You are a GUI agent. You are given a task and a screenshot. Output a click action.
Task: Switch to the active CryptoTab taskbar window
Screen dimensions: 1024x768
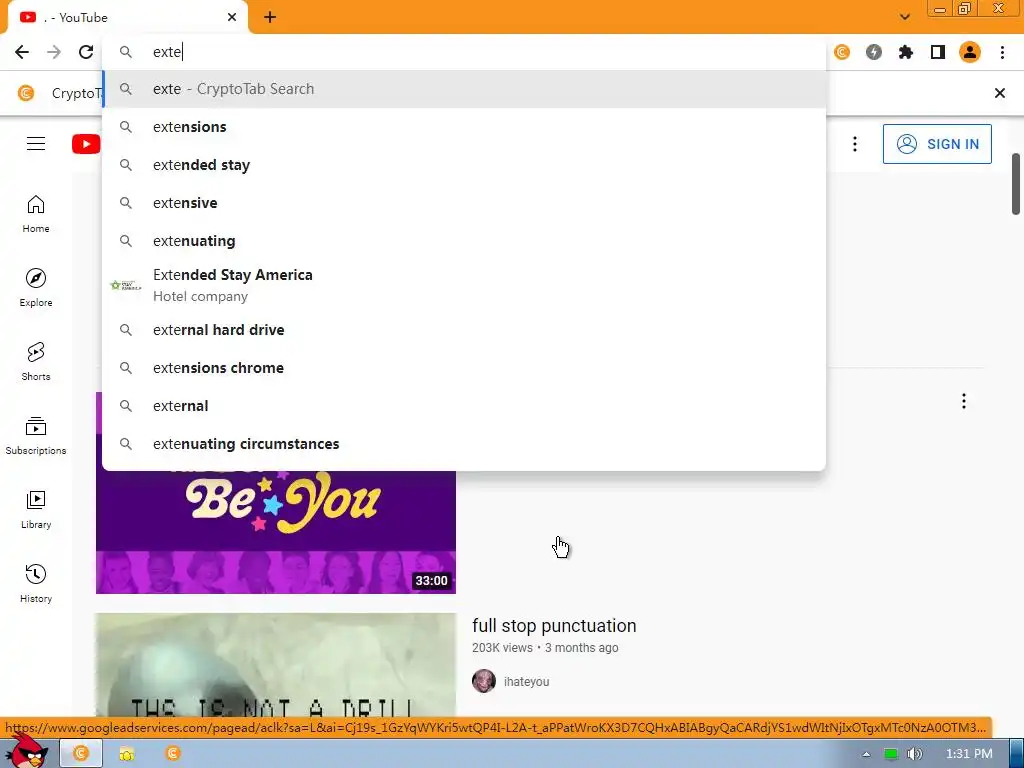81,754
